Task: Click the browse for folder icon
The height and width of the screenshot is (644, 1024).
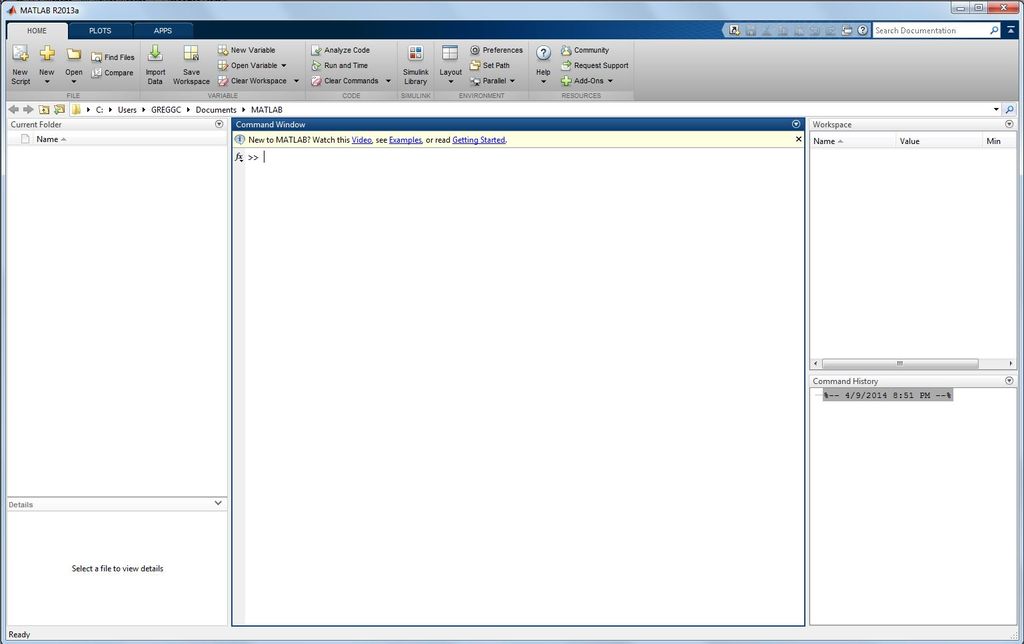Action: tap(59, 110)
